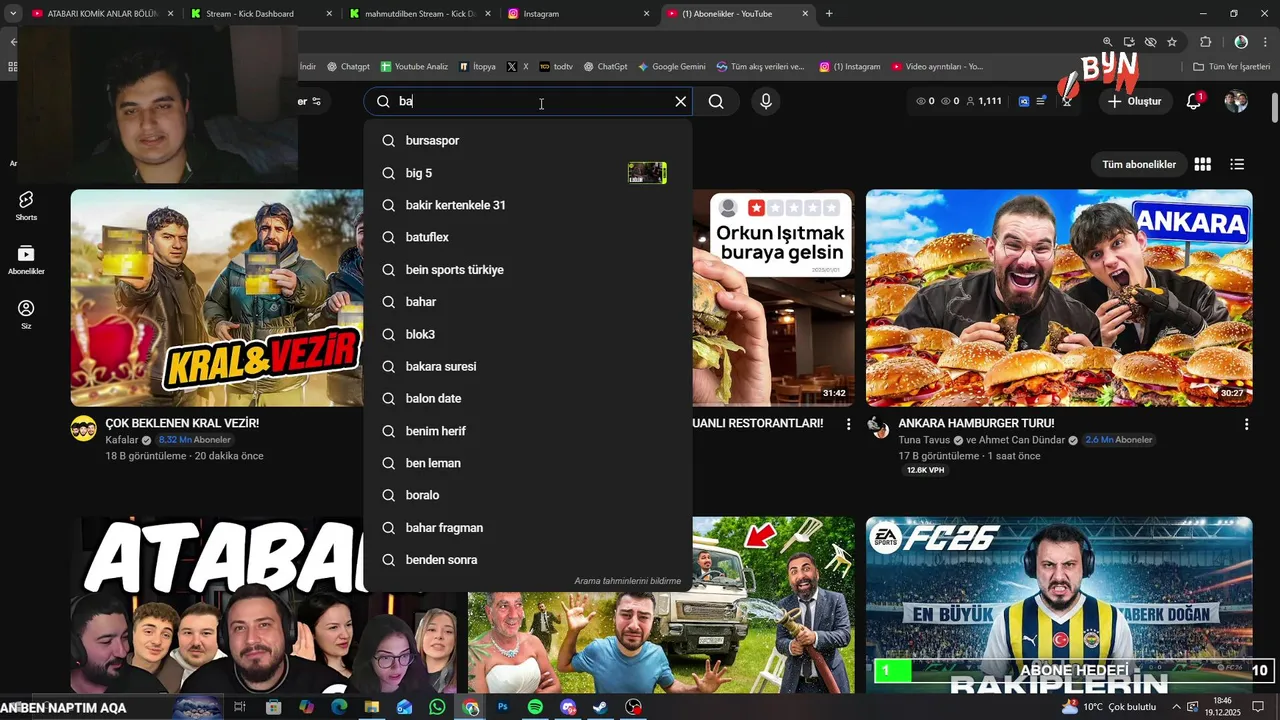This screenshot has height=720, width=1280.
Task: Open more options for UANLI RESTORANTLARI video
Action: point(848,425)
